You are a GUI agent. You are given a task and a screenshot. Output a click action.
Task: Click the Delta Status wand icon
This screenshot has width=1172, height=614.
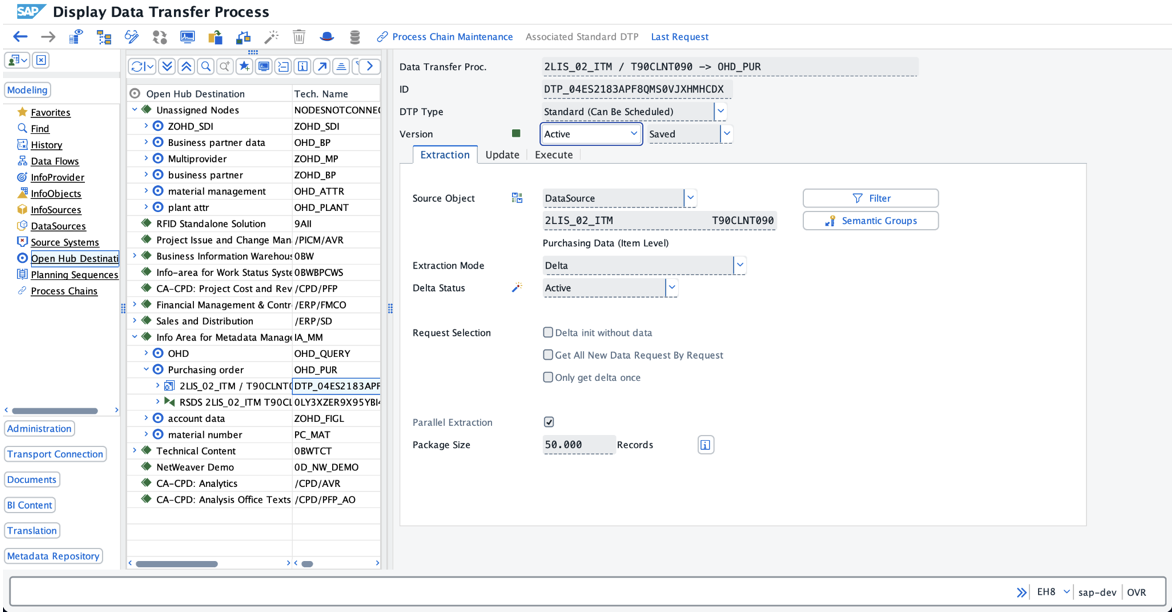(x=516, y=288)
